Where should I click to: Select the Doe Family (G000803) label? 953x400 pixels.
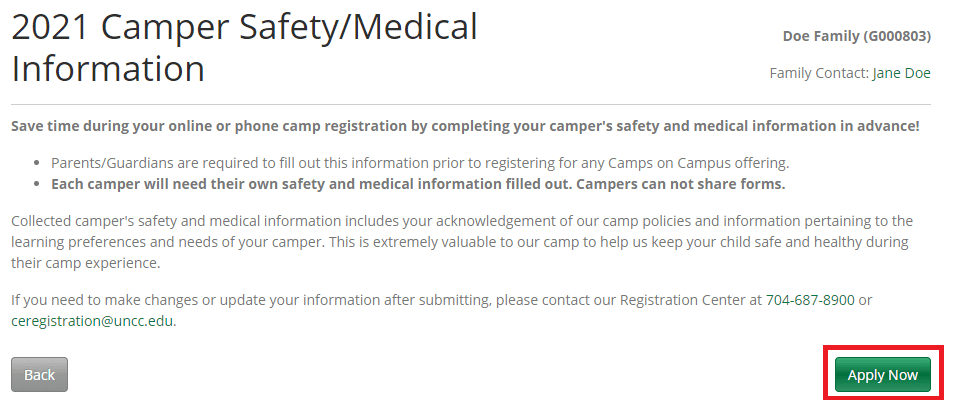click(x=856, y=36)
